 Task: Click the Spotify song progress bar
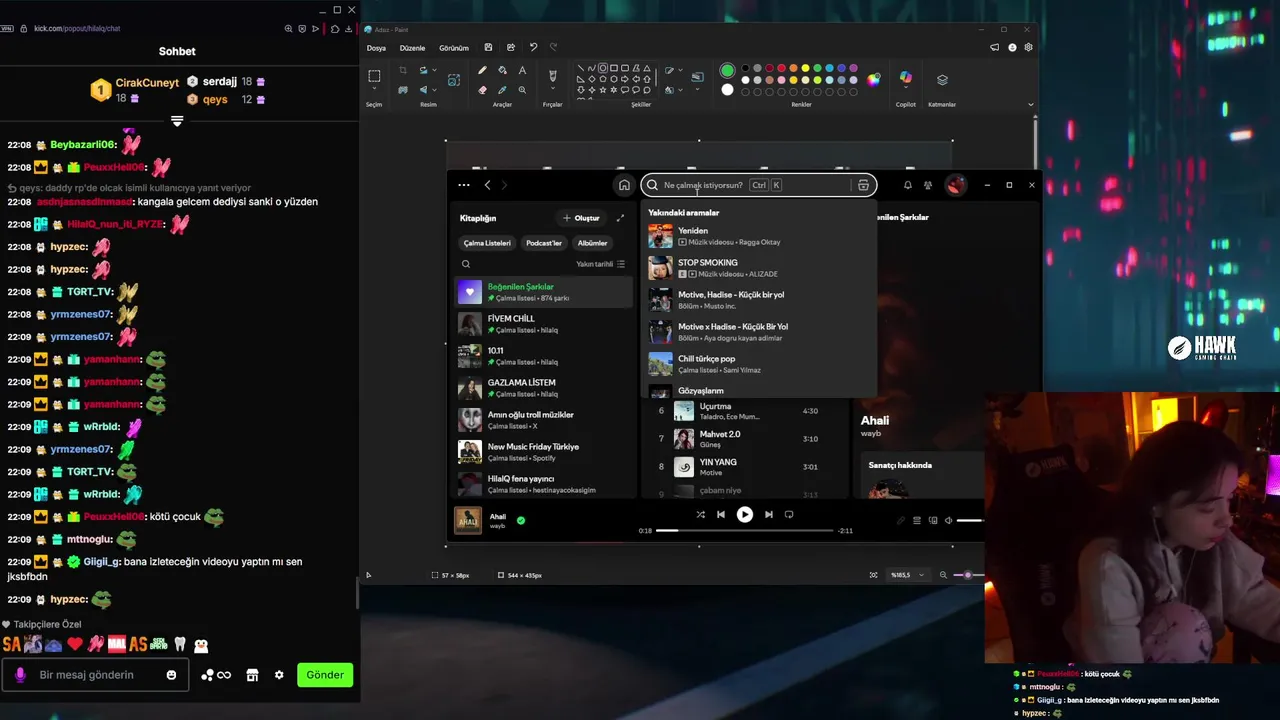point(744,530)
